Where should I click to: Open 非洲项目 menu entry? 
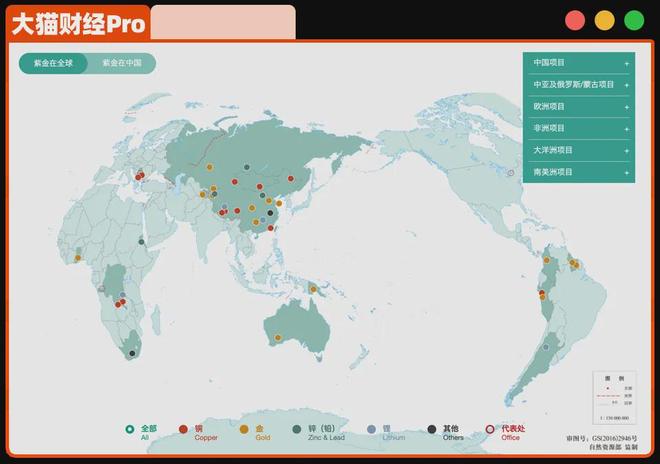coord(580,128)
